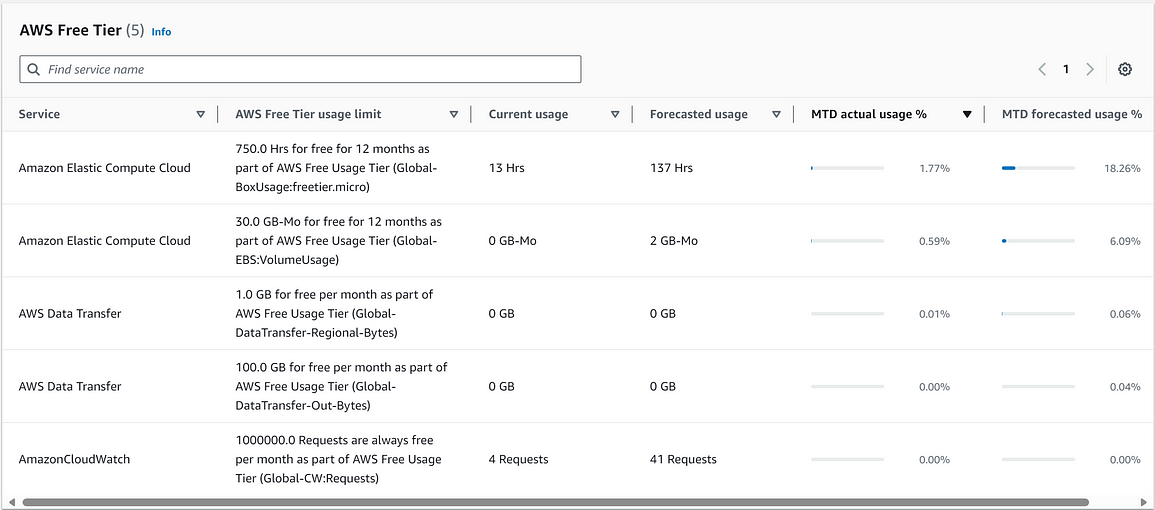Click the 41 Requests forecasted usage value
1155x510 pixels.
[x=683, y=459]
